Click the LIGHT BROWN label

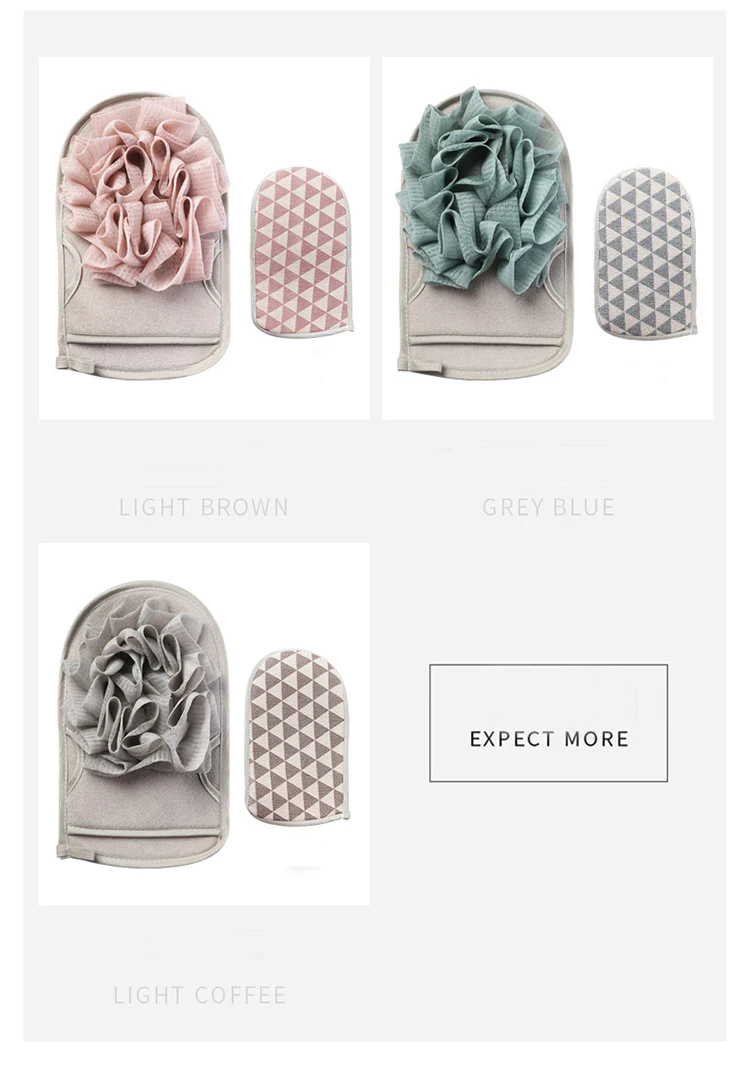[204, 507]
